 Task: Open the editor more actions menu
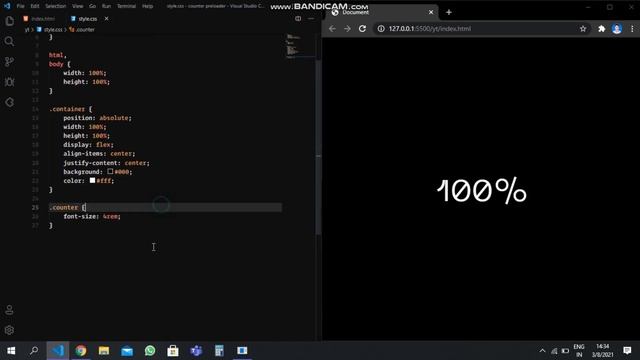pyautogui.click(x=311, y=18)
